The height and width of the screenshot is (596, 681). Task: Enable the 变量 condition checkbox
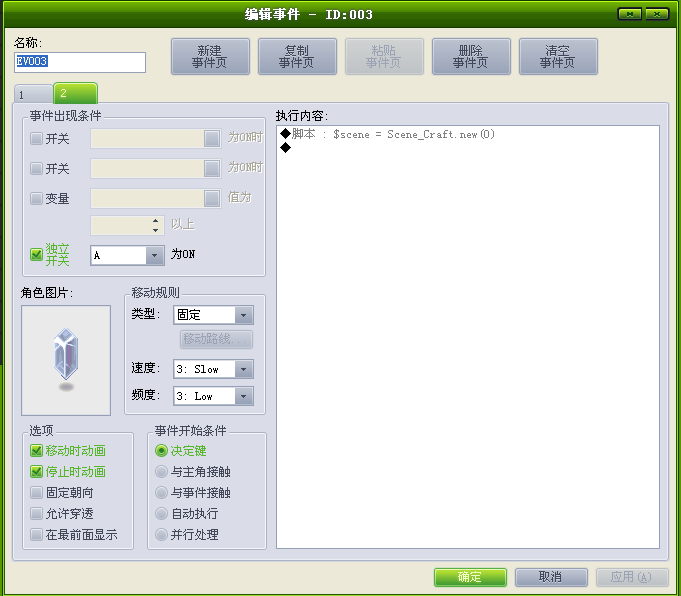(36, 199)
